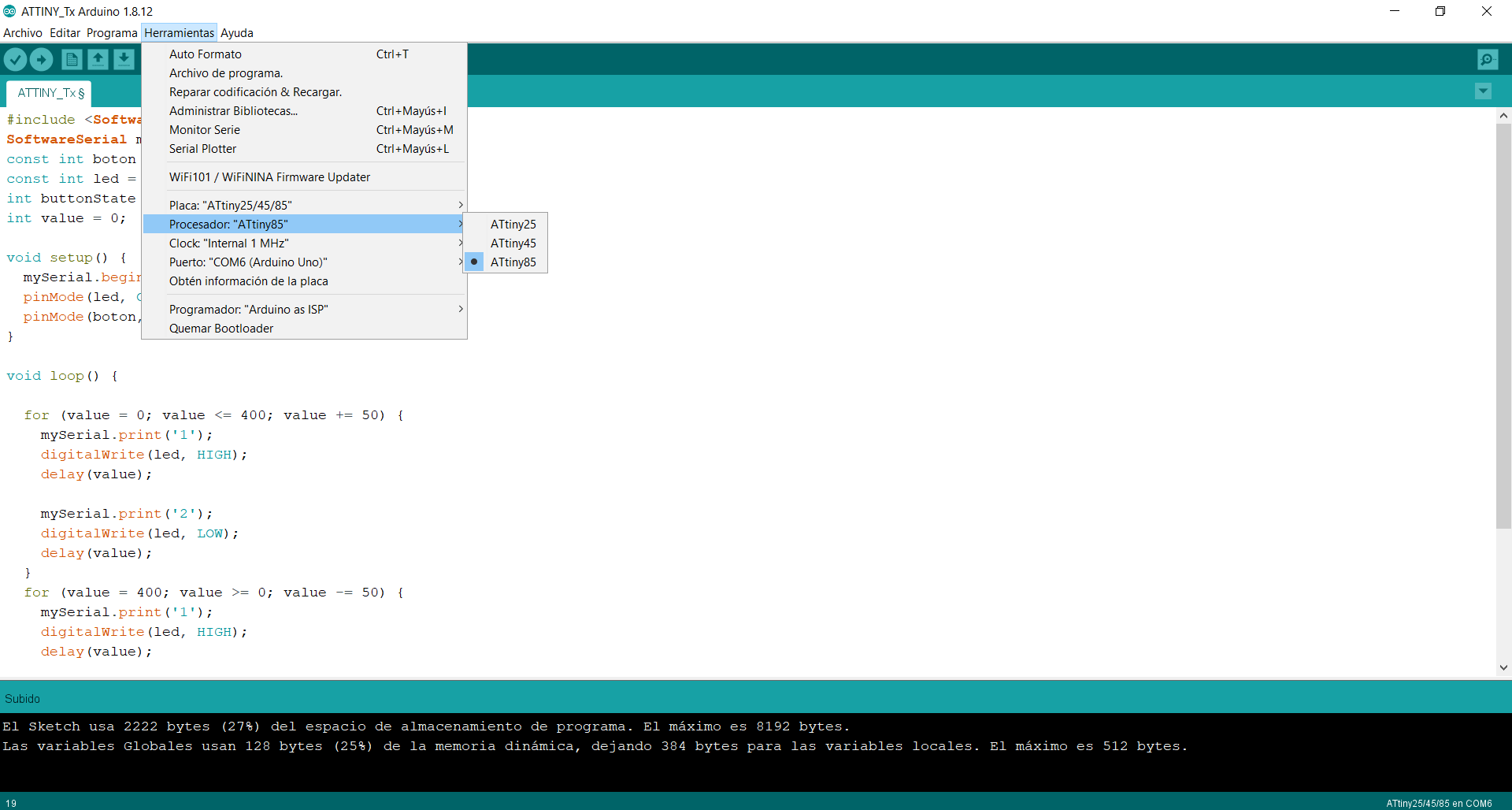Image resolution: width=1512 pixels, height=810 pixels.
Task: Click Quemar Bootloader
Action: pyautogui.click(x=304, y=329)
